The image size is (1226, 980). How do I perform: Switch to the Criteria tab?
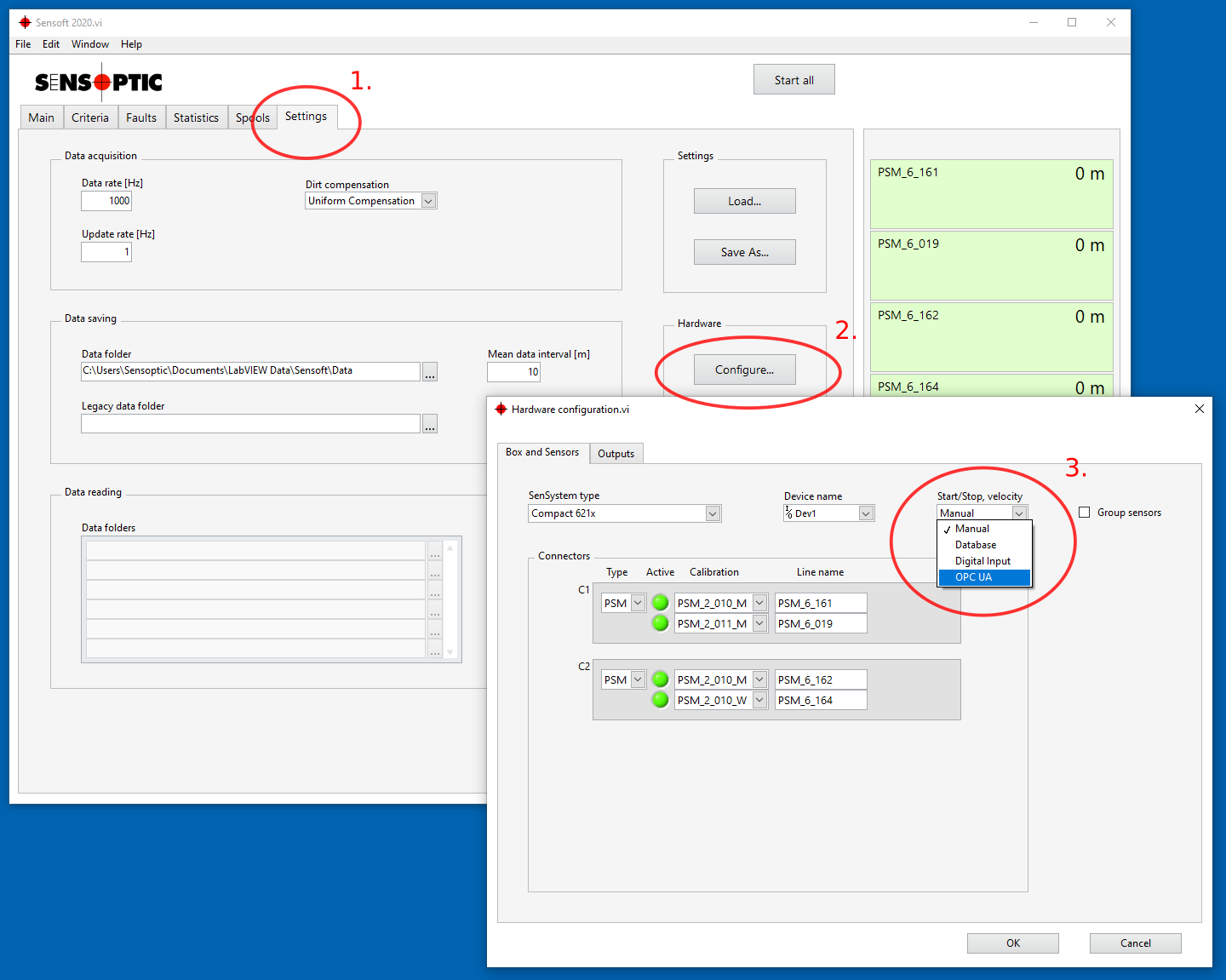(x=90, y=117)
